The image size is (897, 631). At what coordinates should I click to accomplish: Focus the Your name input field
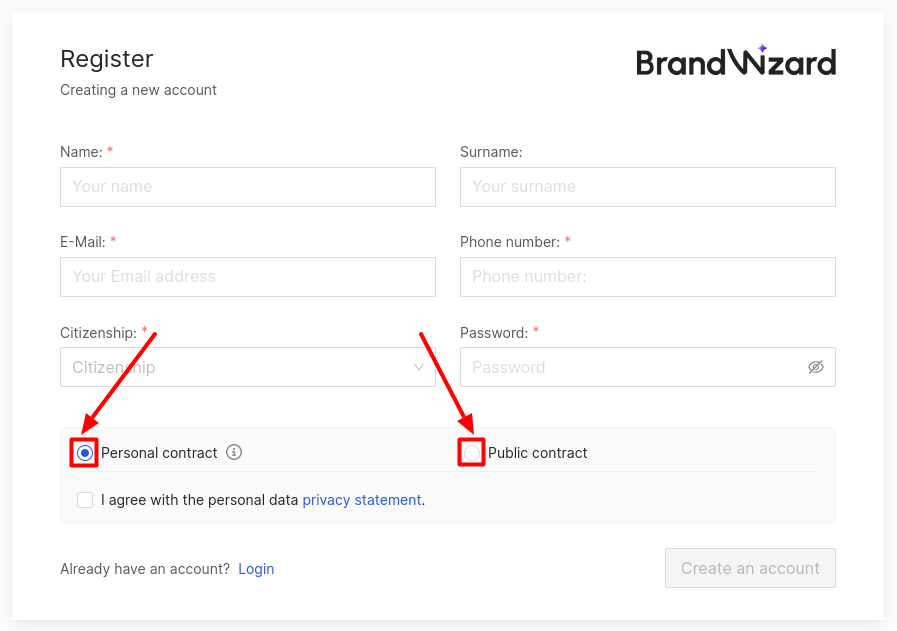coord(248,187)
